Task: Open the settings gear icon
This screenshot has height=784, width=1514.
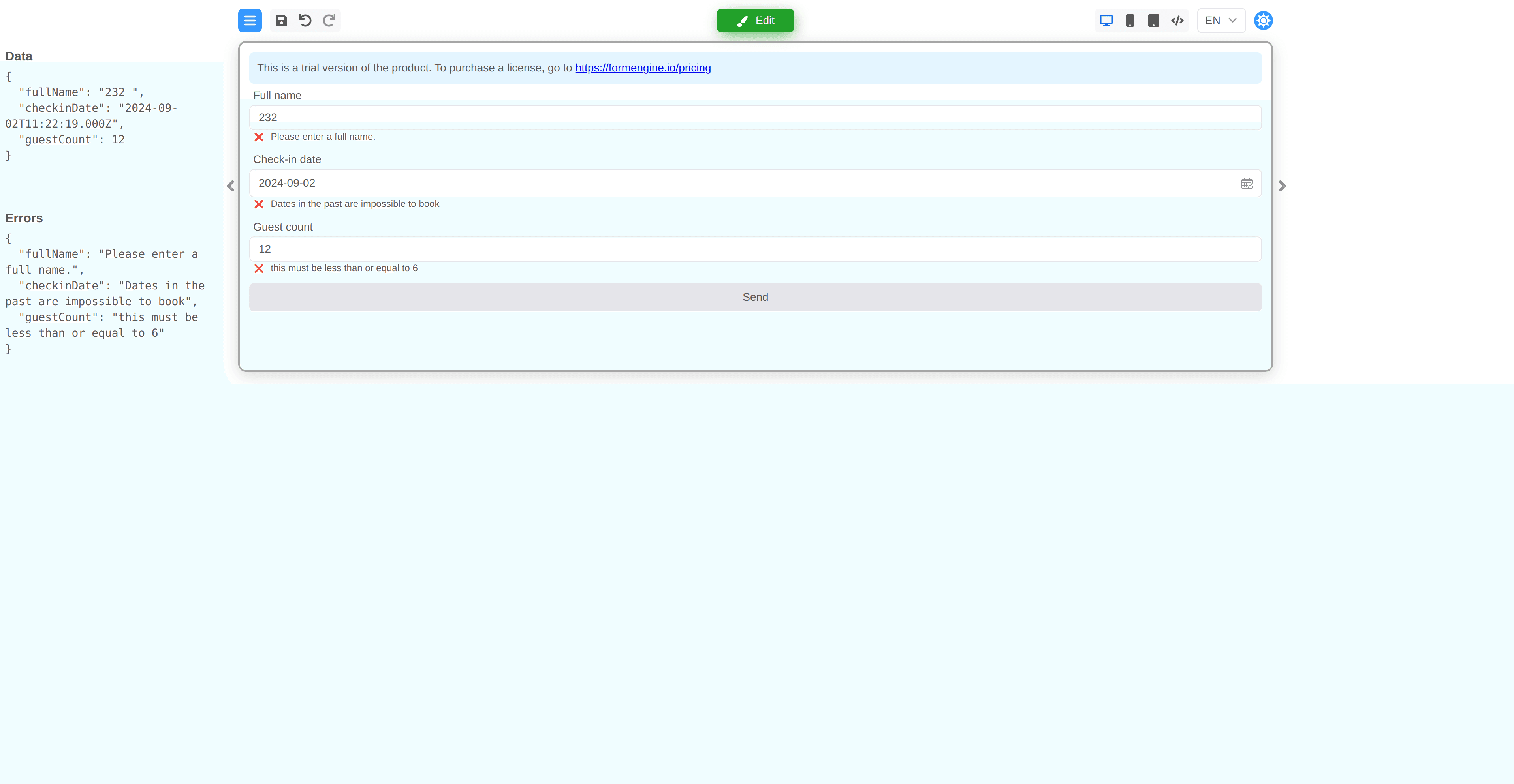Action: pos(1263,21)
